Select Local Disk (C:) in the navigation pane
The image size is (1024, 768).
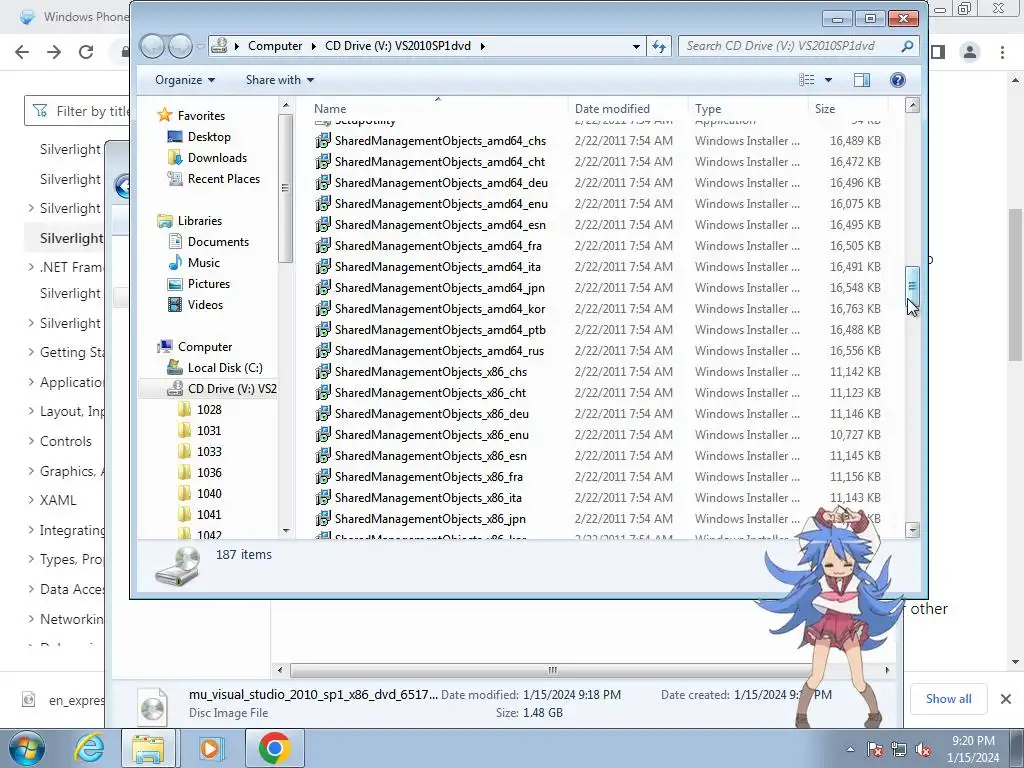(x=225, y=368)
